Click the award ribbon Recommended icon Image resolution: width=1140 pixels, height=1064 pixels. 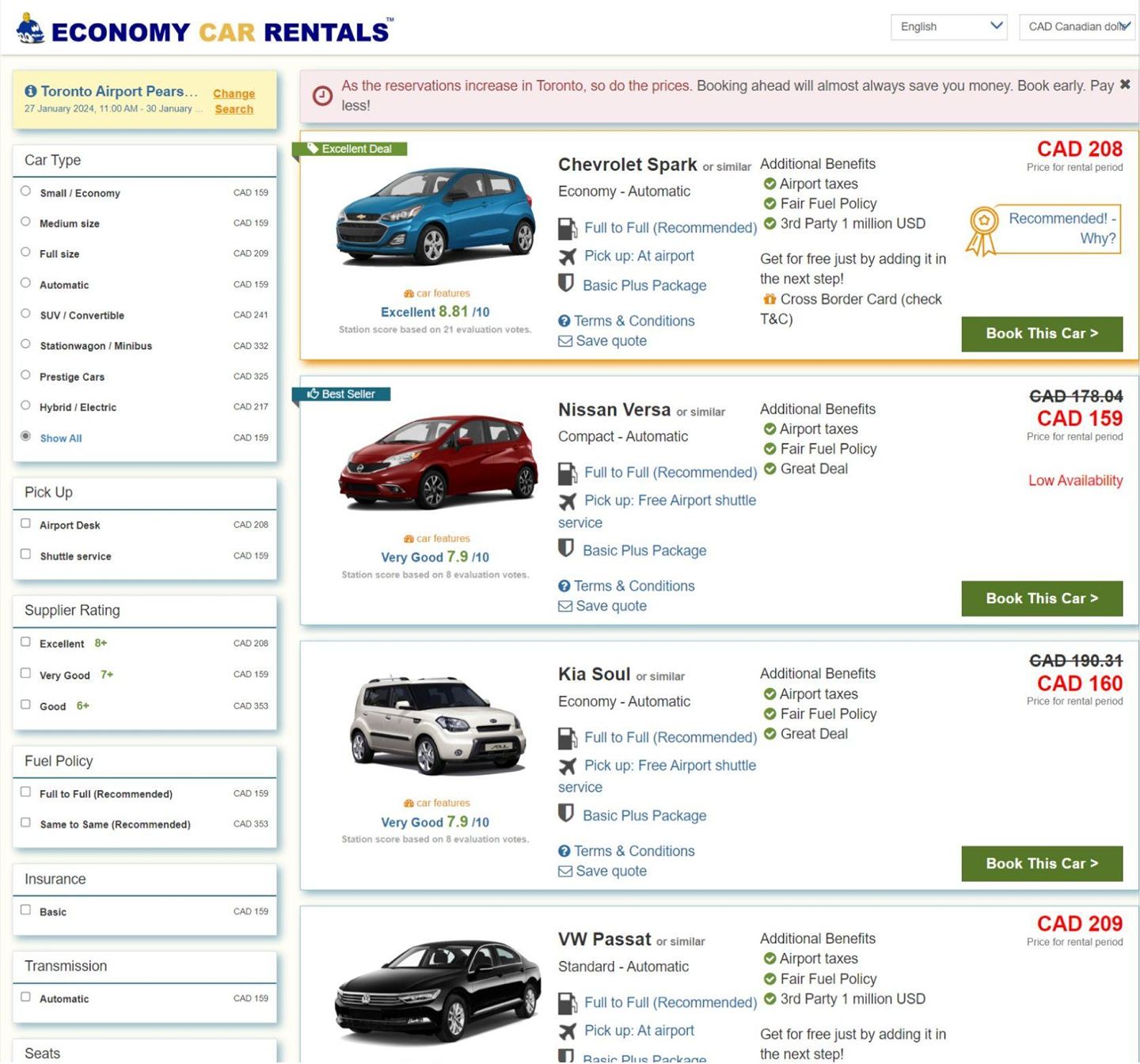click(x=982, y=231)
